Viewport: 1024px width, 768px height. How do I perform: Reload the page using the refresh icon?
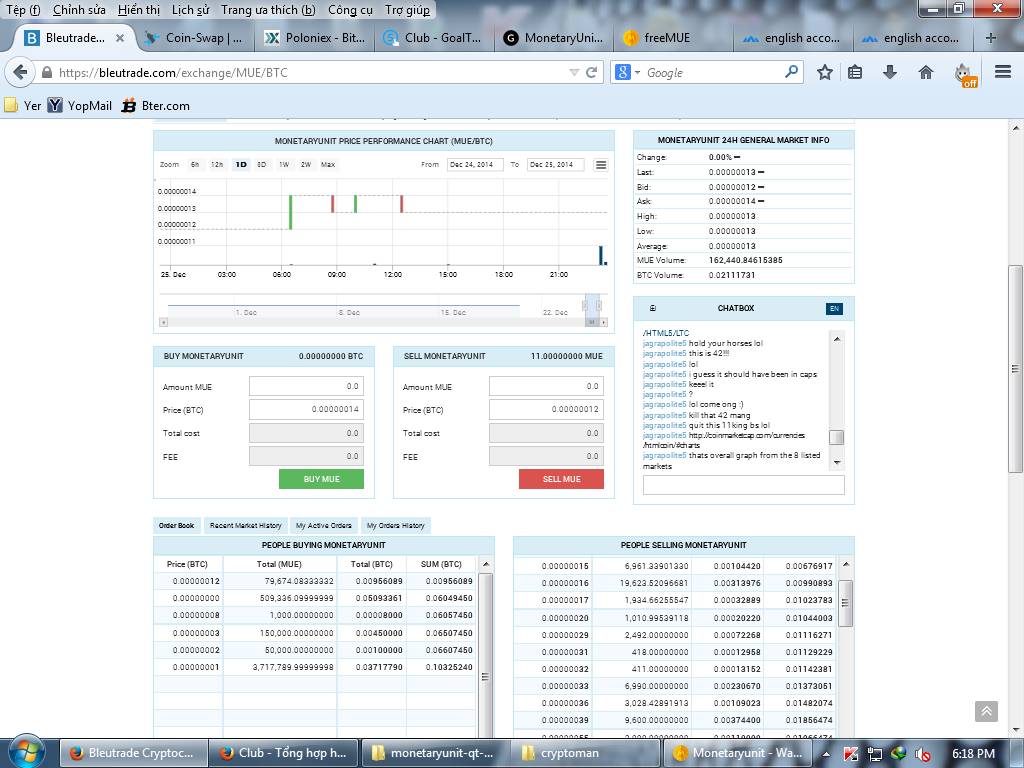click(591, 72)
